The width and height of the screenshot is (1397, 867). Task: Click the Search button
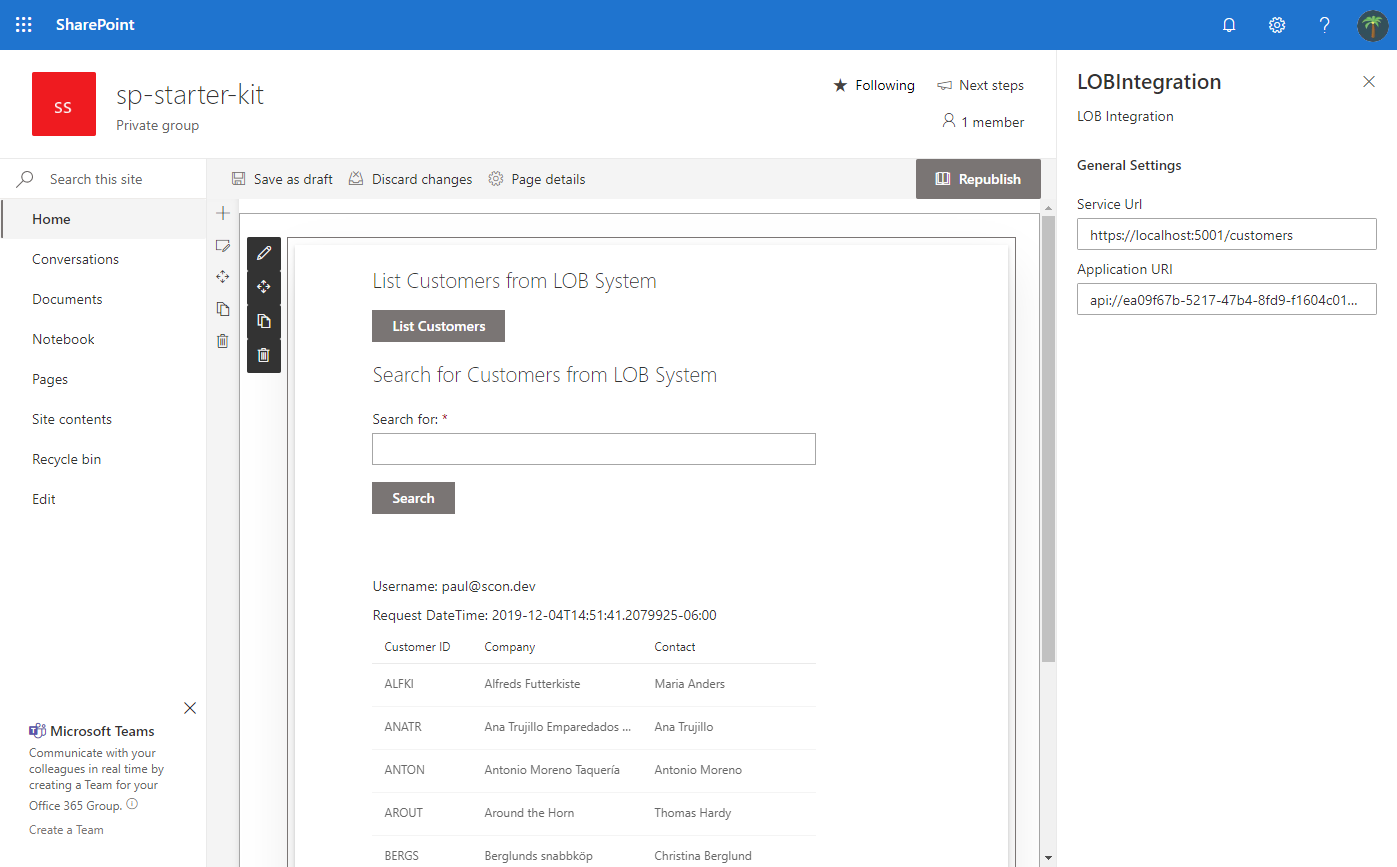point(413,498)
